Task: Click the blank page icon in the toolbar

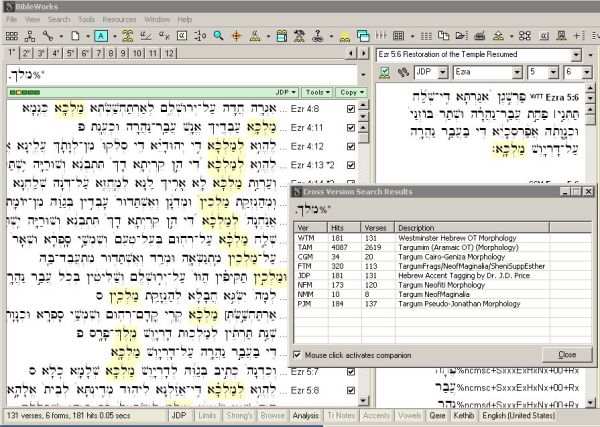Action: (75, 36)
